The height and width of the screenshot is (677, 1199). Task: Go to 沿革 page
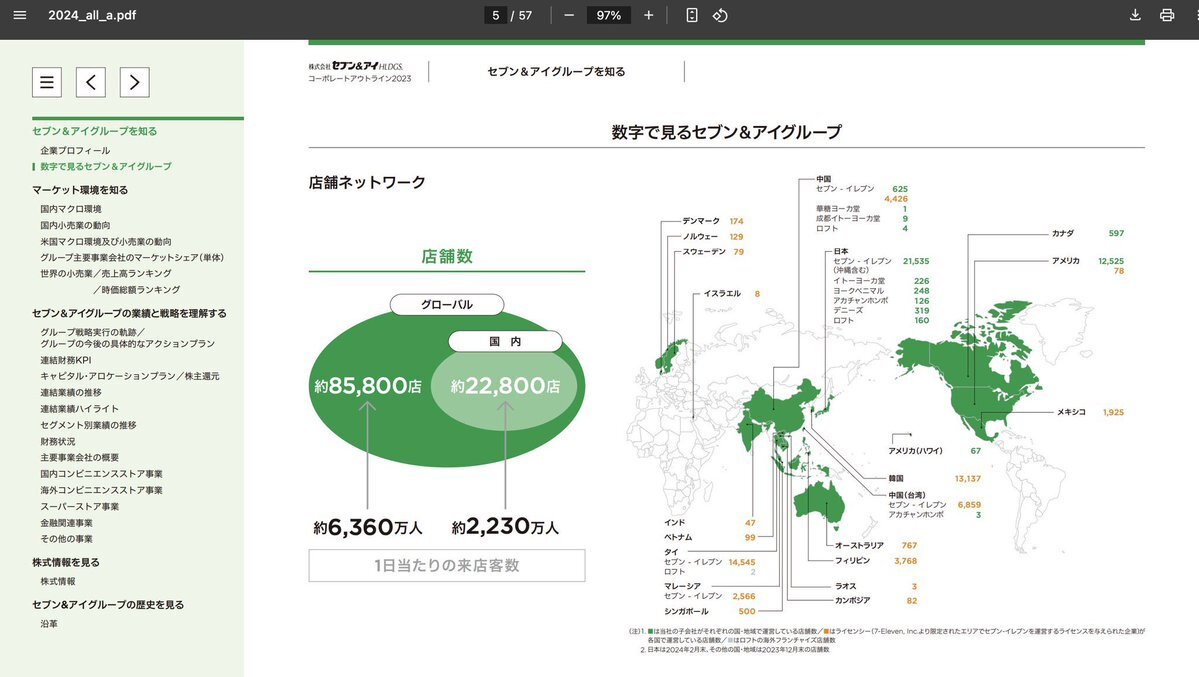click(49, 624)
